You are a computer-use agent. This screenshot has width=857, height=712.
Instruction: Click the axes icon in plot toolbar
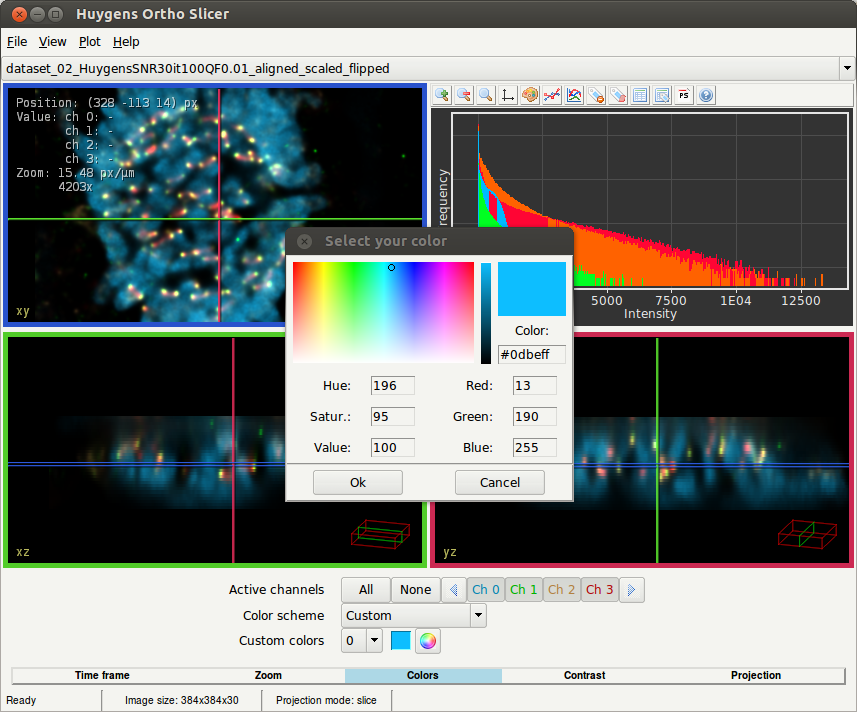pyautogui.click(x=508, y=95)
